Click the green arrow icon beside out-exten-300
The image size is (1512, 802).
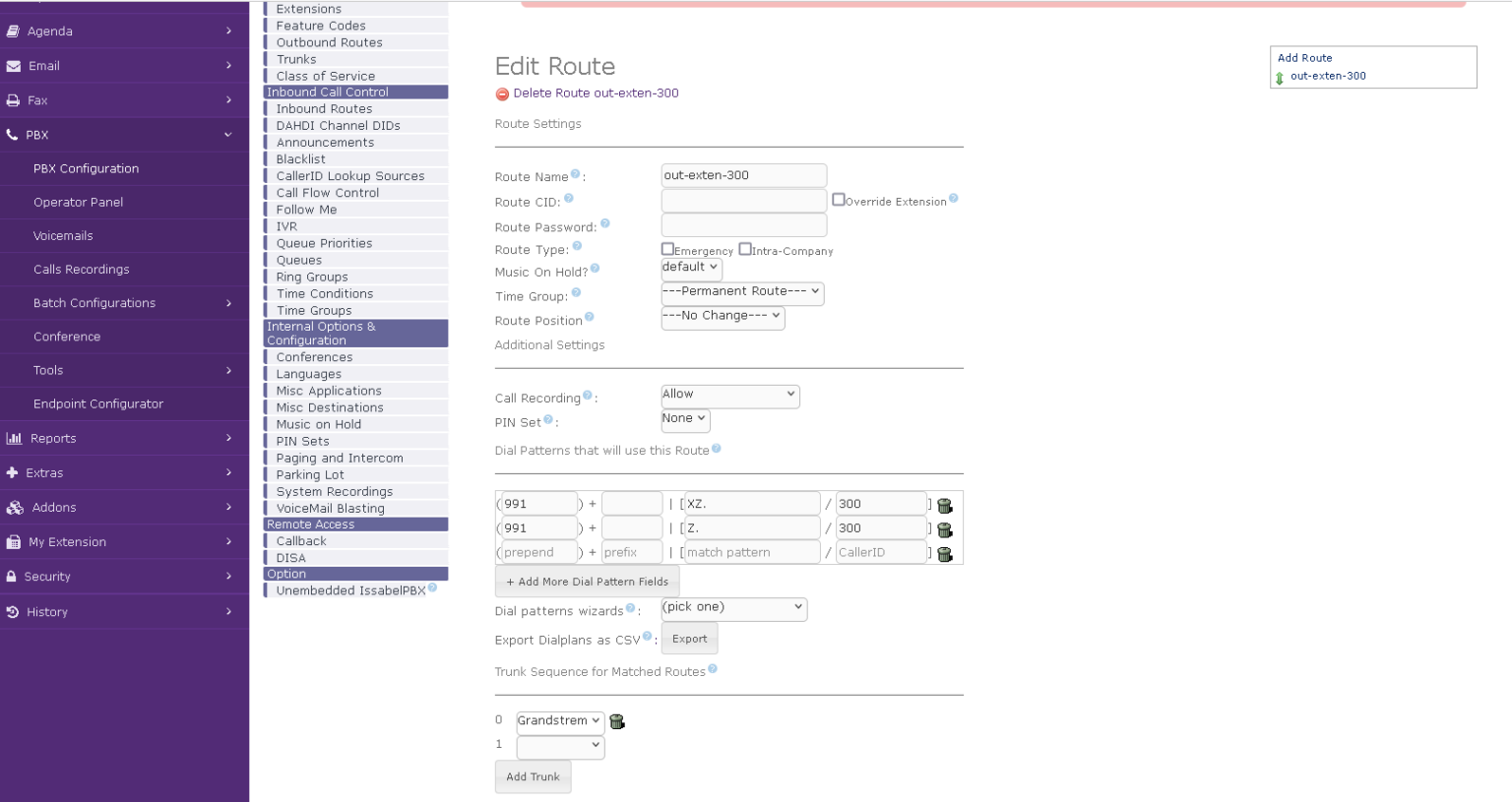click(x=1280, y=78)
